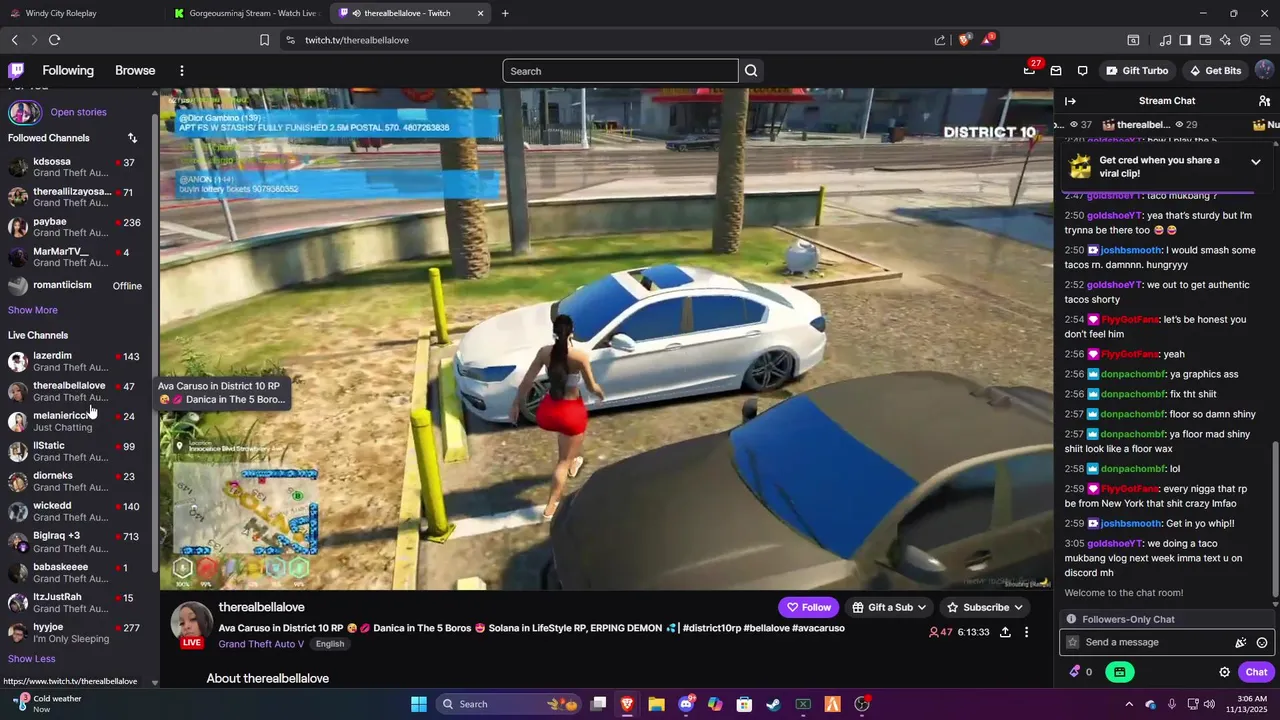This screenshot has width=1280, height=720.
Task: Click Show Less under Live Channels
Action: point(32,659)
